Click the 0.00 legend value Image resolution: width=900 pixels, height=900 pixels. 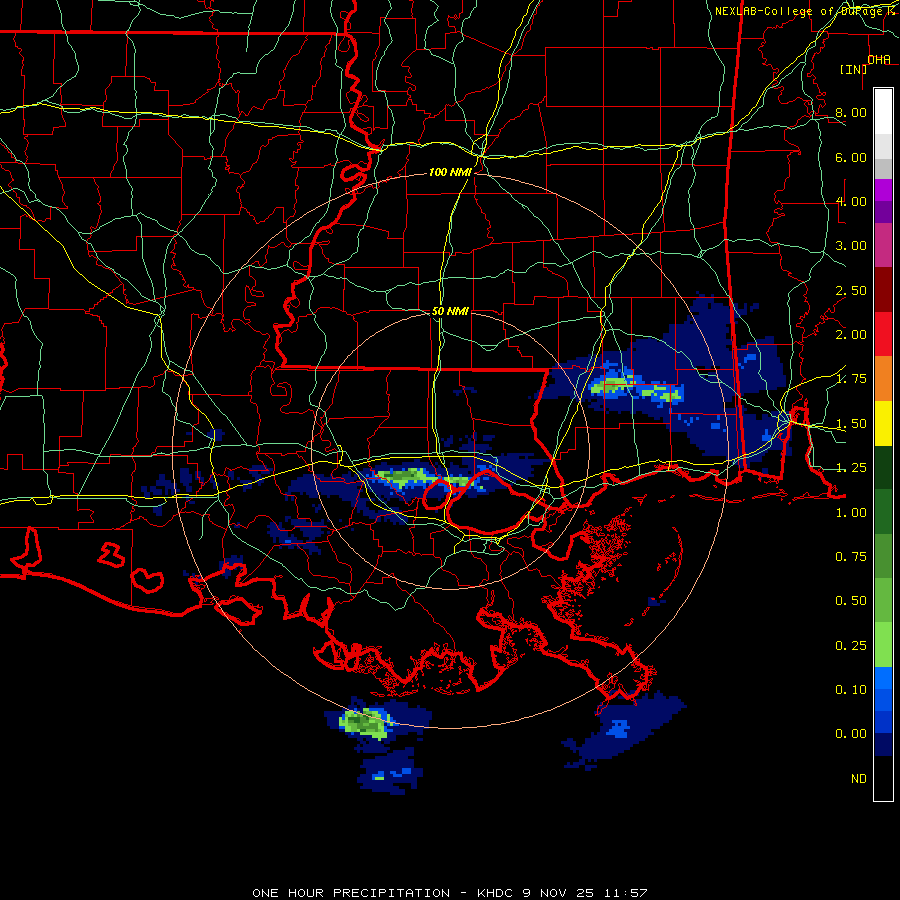(x=851, y=734)
